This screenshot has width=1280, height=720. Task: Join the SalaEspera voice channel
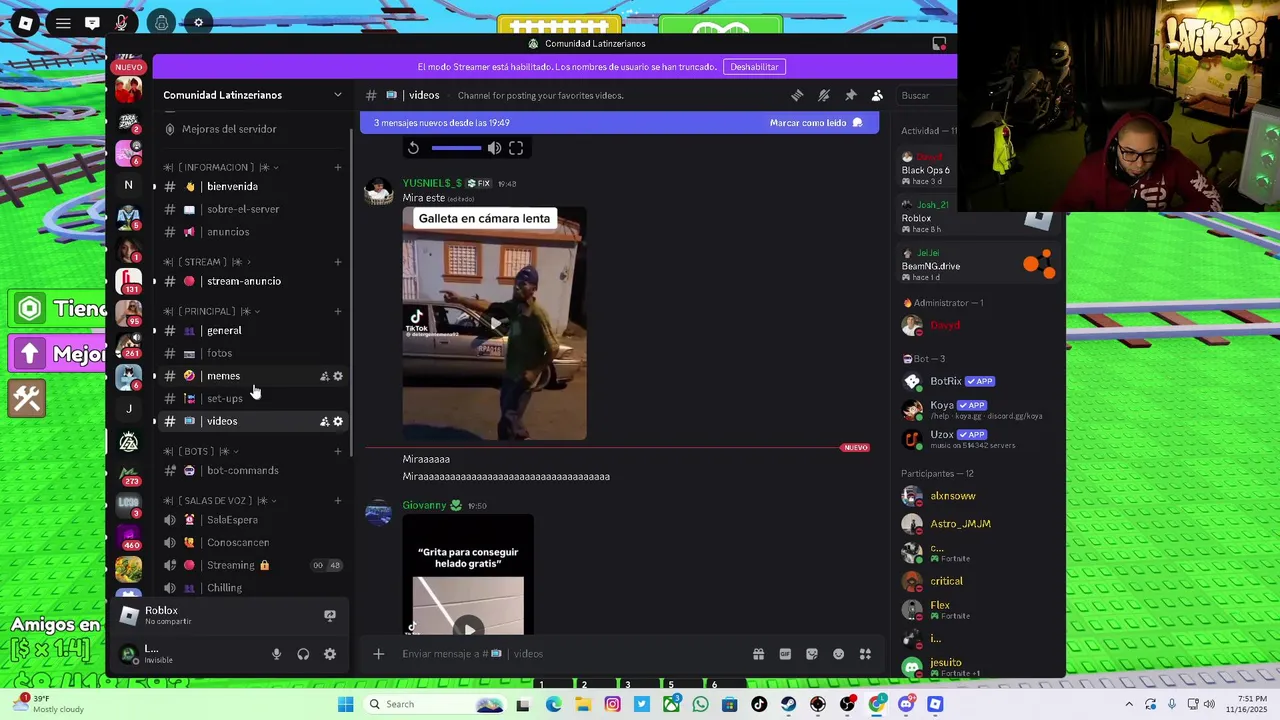[x=252, y=520]
